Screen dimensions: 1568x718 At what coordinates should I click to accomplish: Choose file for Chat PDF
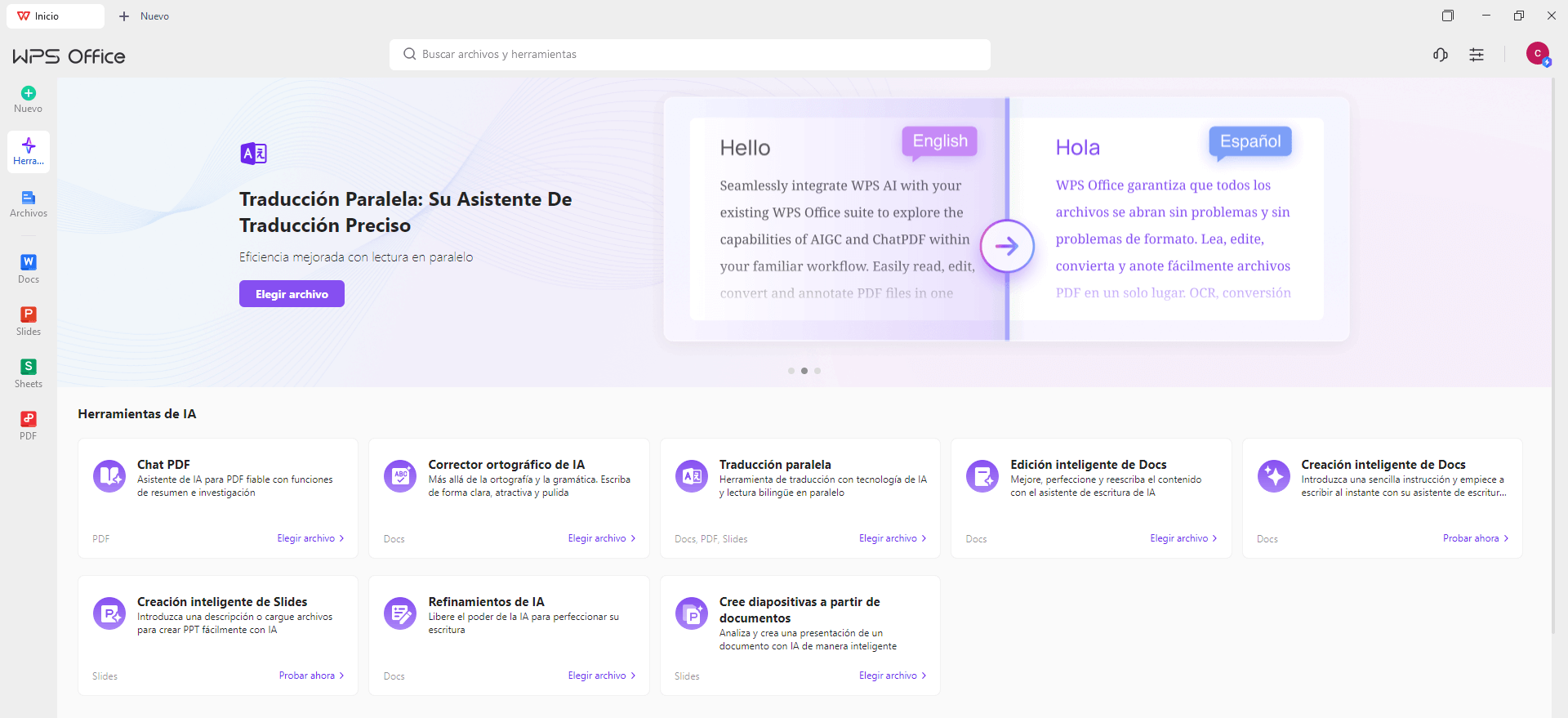pos(310,538)
